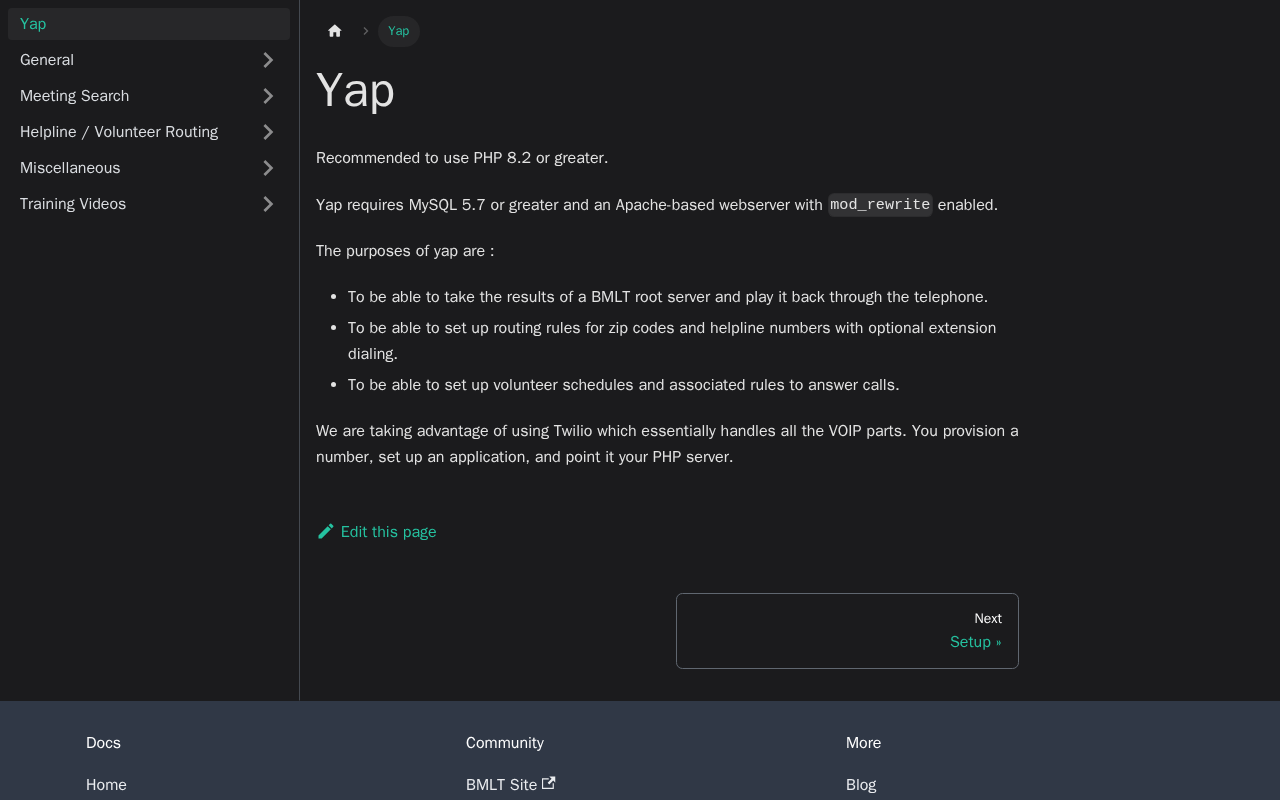Click the external link icon beside BMLT Site
The width and height of the screenshot is (1280, 800).
(x=549, y=783)
